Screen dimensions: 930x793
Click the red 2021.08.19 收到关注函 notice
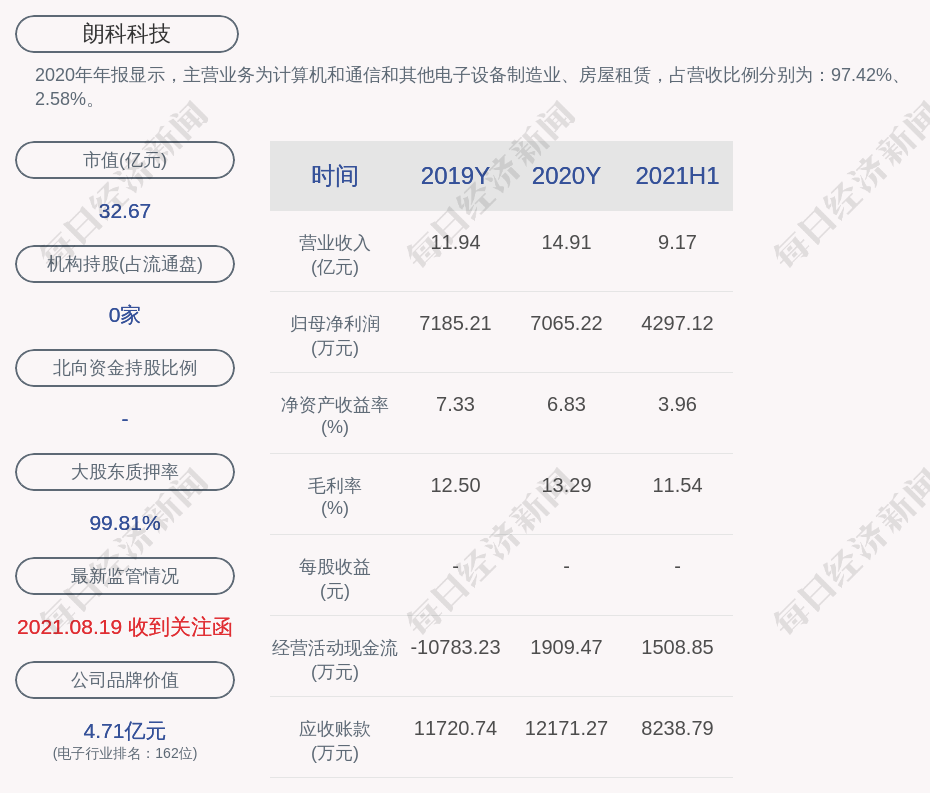coord(125,627)
